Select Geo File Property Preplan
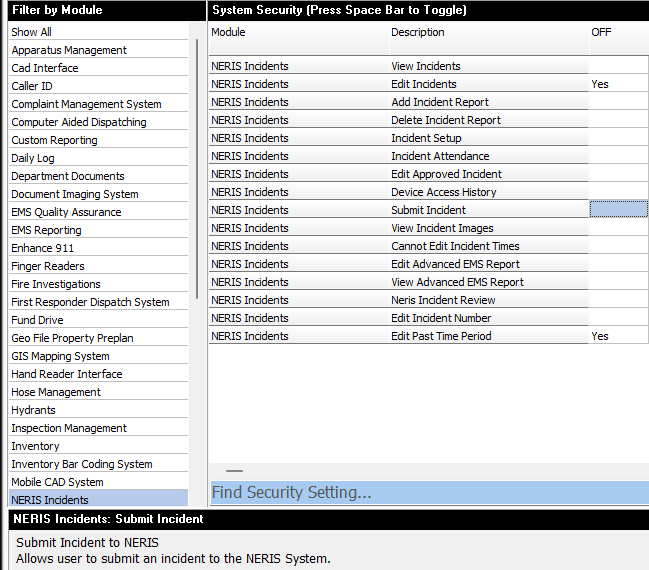649x570 pixels. coord(99,338)
